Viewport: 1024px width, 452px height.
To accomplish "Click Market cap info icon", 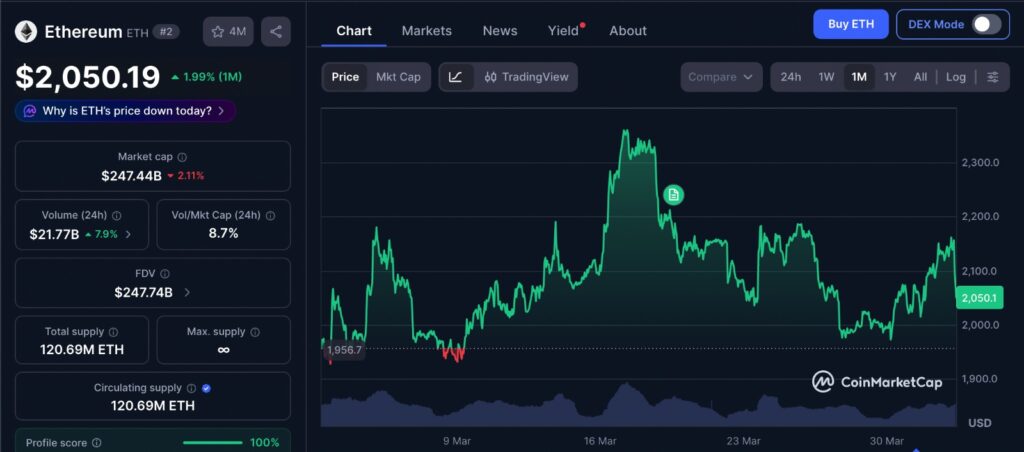I will 182,157.
